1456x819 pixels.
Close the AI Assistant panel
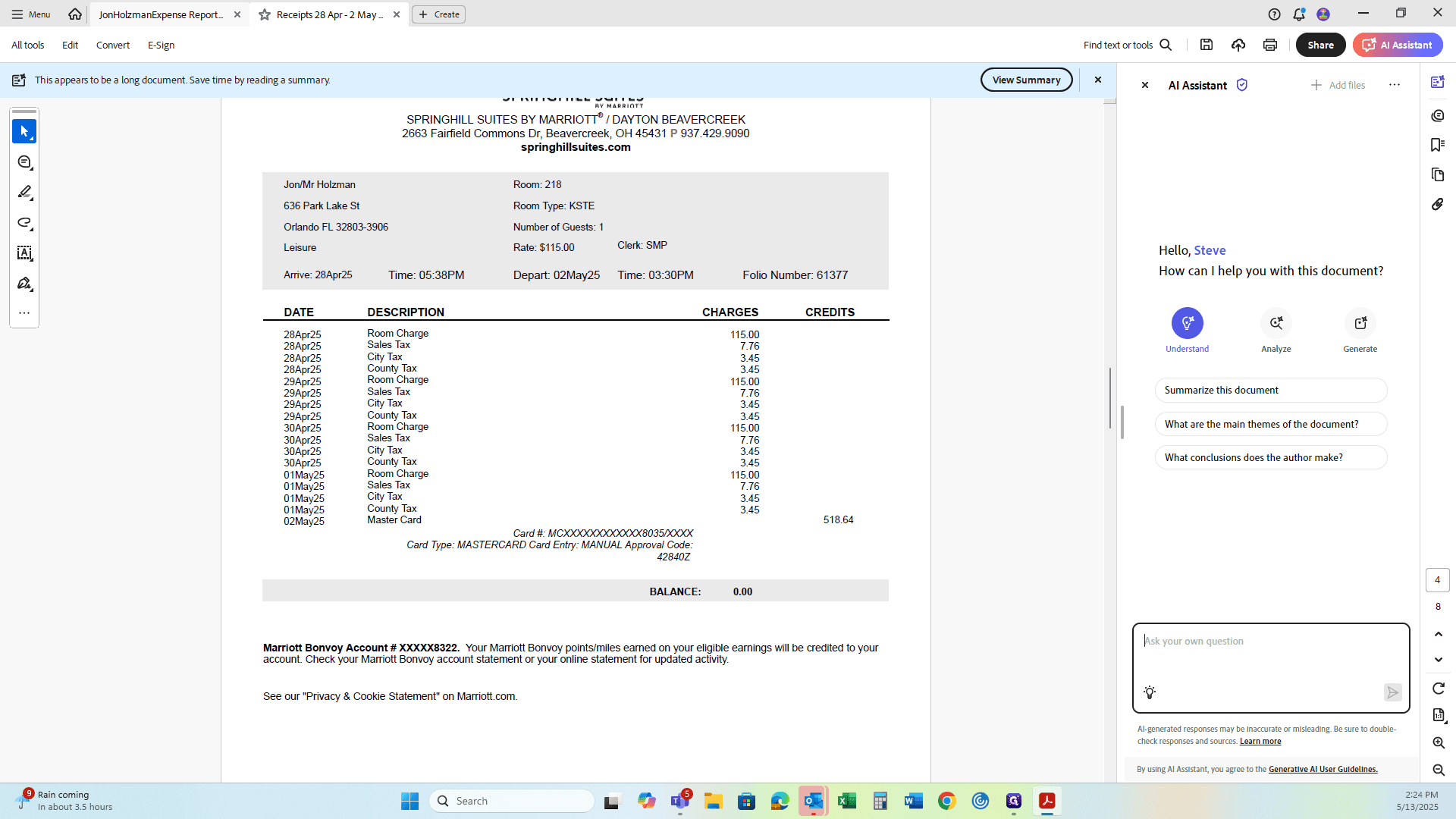(1145, 86)
